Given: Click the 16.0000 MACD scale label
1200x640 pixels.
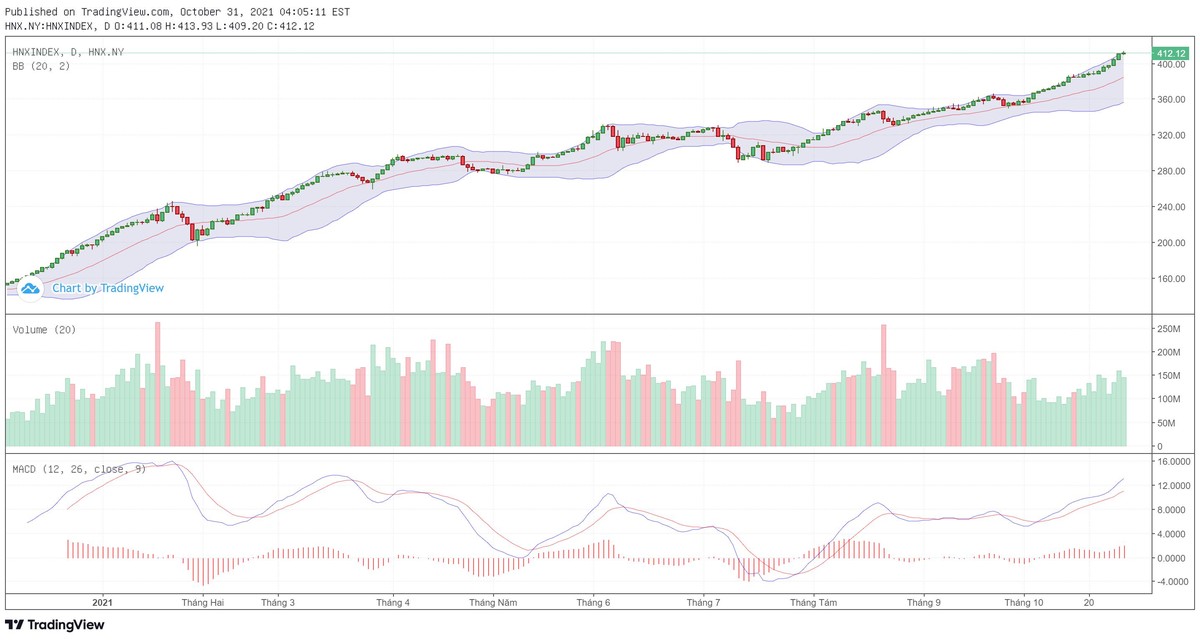Looking at the screenshot, I should click(1172, 463).
